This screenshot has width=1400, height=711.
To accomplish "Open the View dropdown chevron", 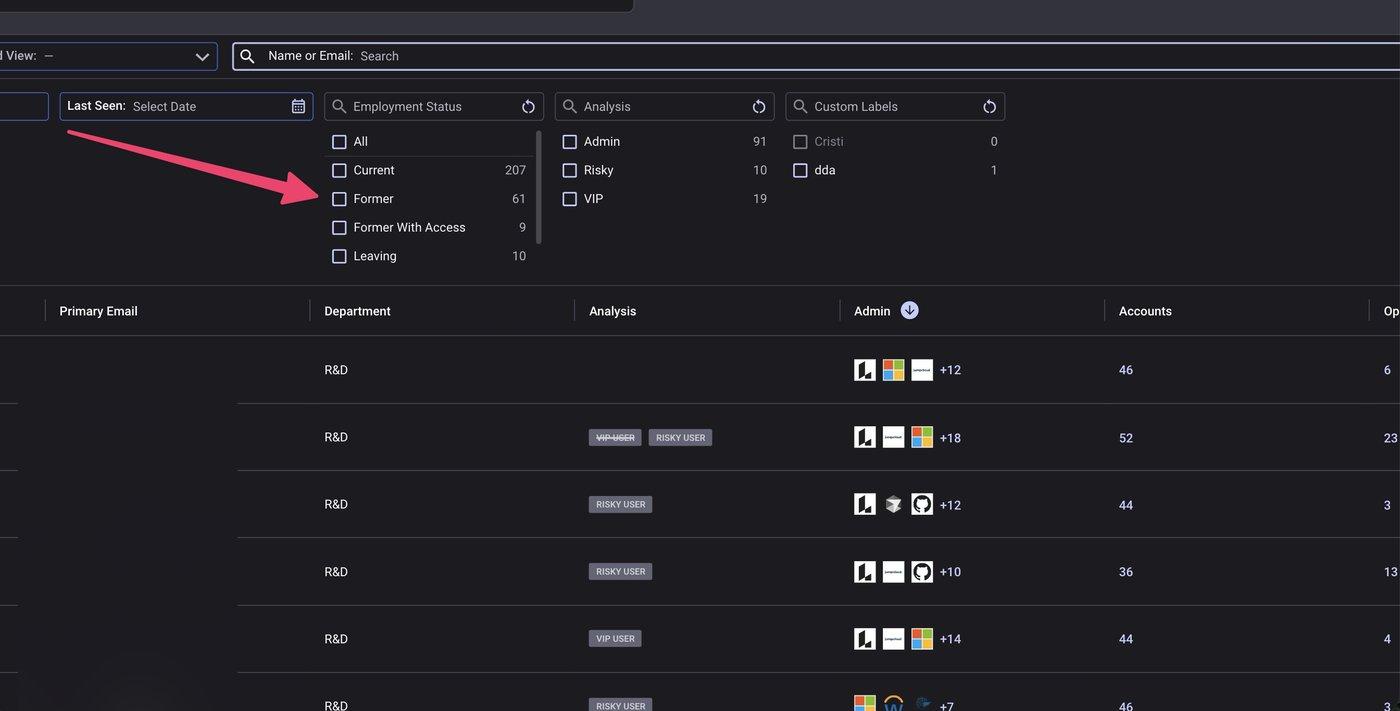I will pyautogui.click(x=203, y=57).
